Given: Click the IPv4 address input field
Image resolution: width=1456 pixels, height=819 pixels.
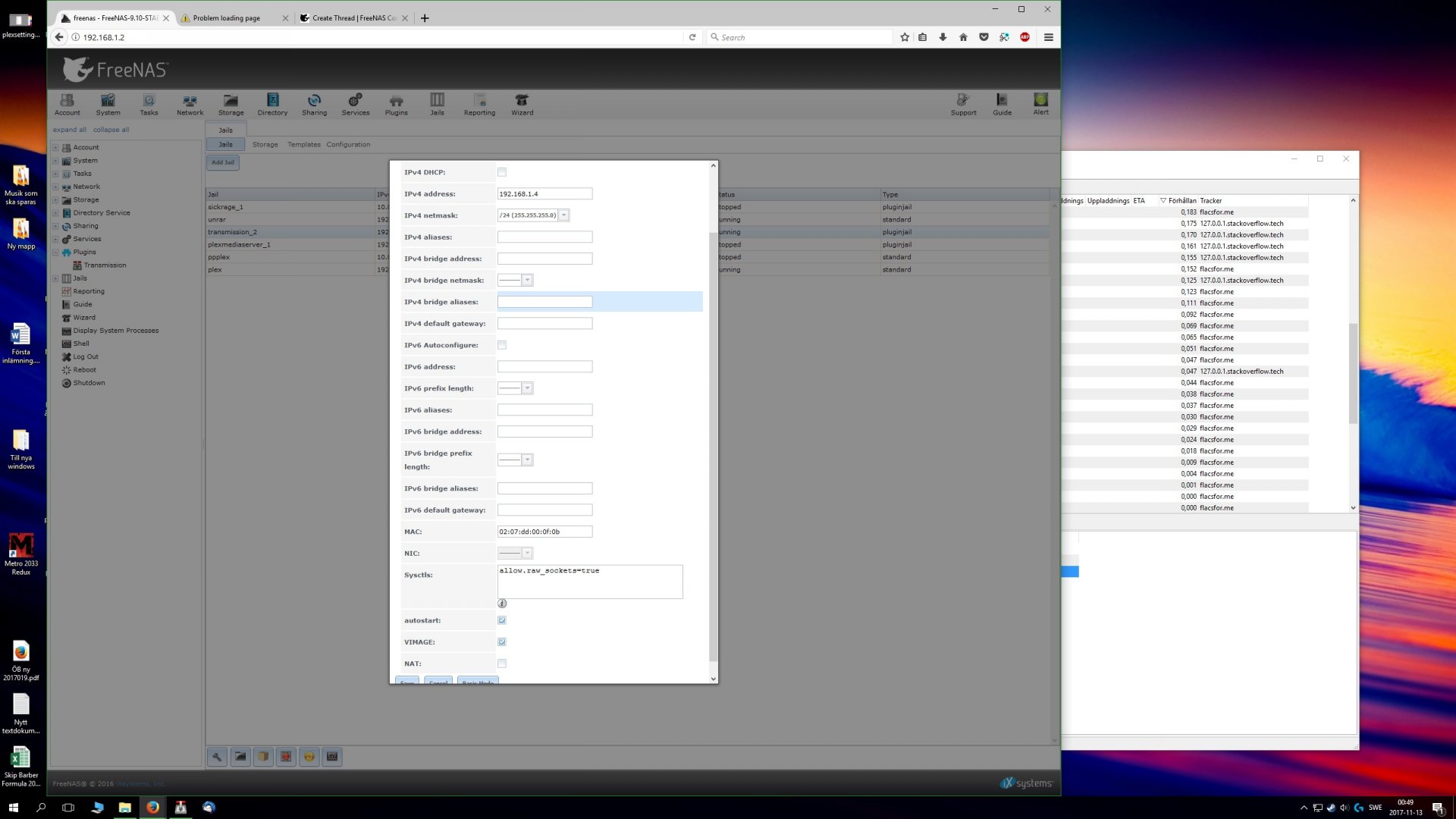Looking at the screenshot, I should coord(544,194).
